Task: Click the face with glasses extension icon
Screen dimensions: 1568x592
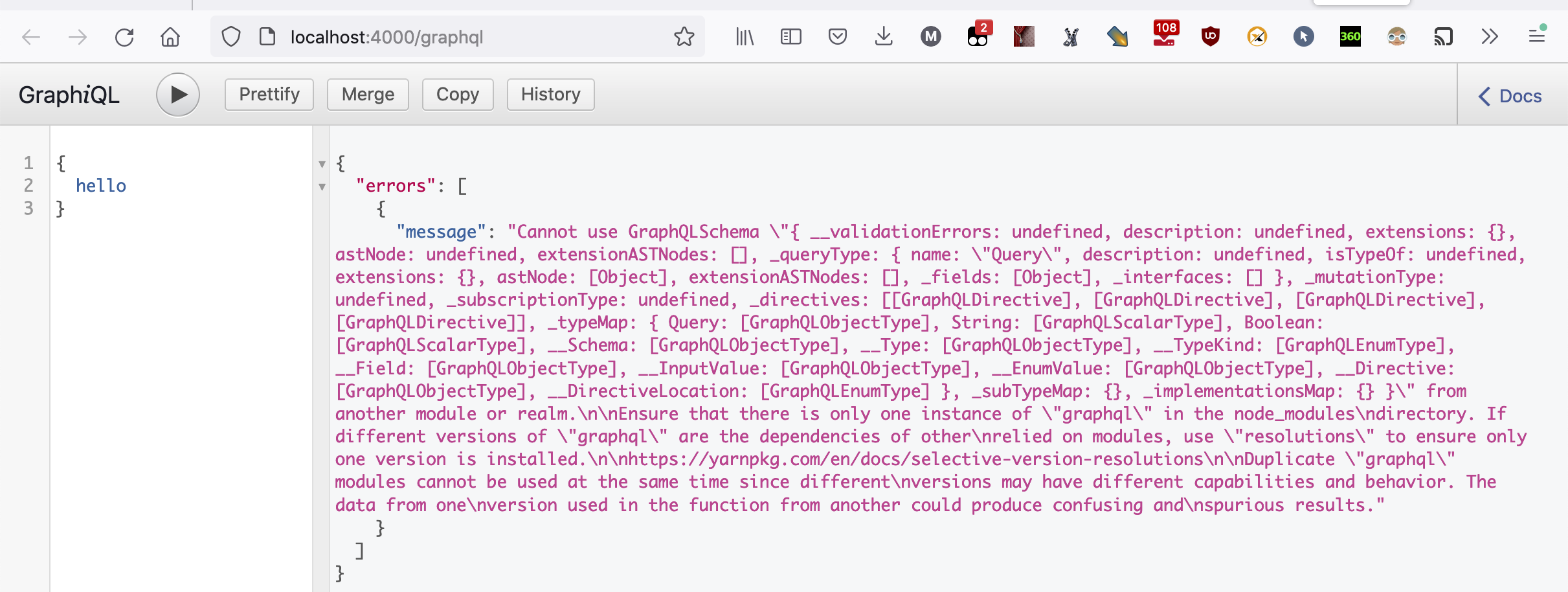Action: (x=1397, y=37)
